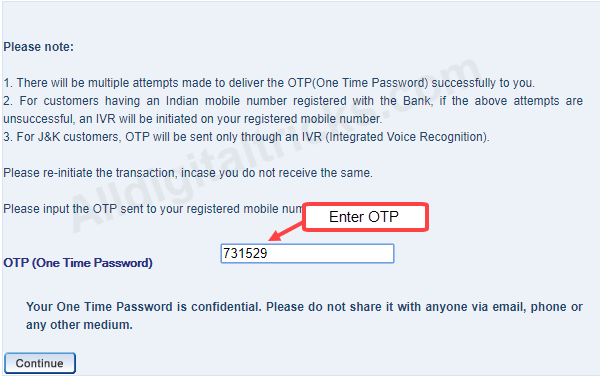Select note 3 starting 'For J&K customers'
Screen dimensions: 600x377
[x=246, y=137]
